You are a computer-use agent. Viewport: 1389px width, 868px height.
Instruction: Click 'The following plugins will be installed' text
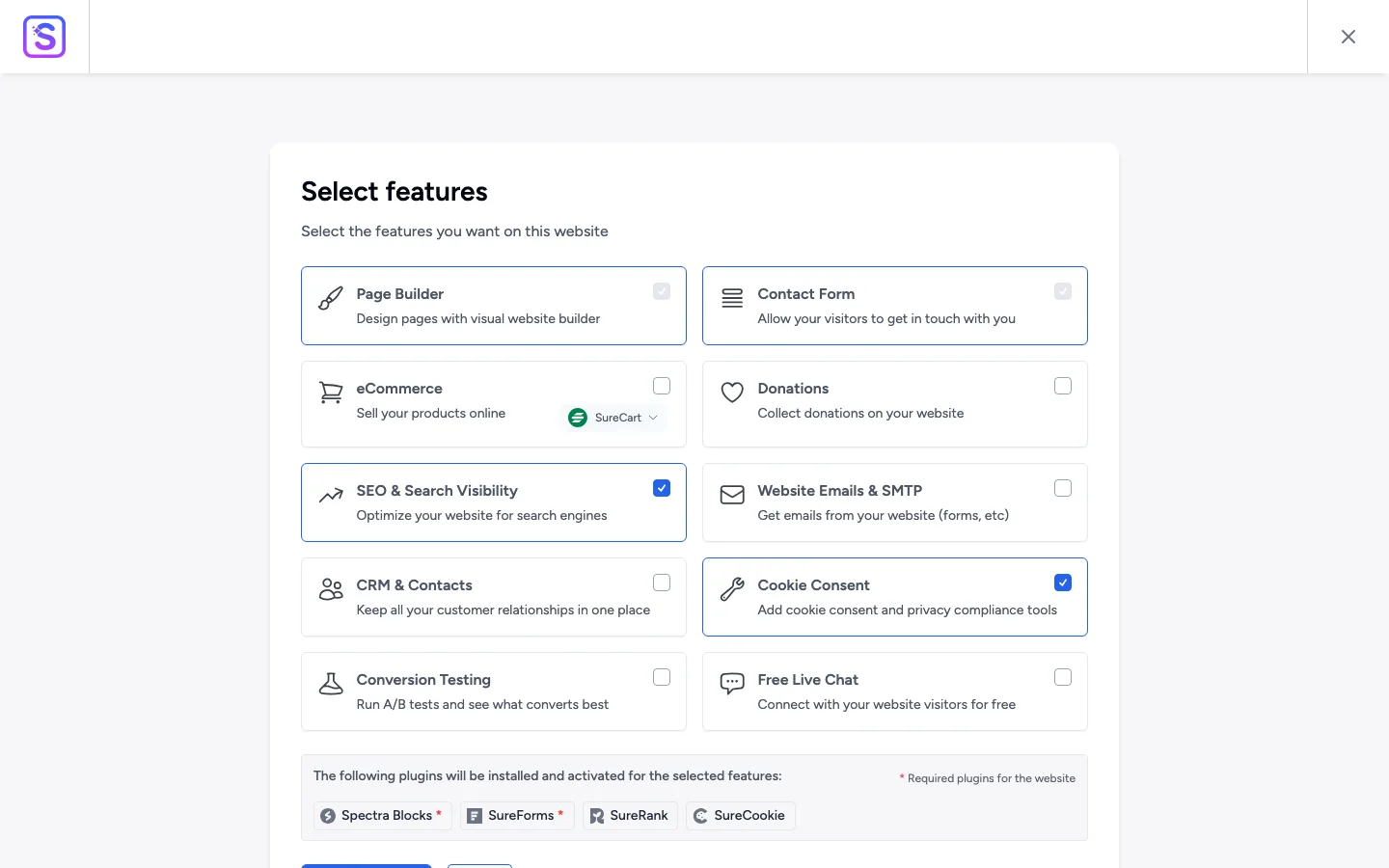[548, 776]
